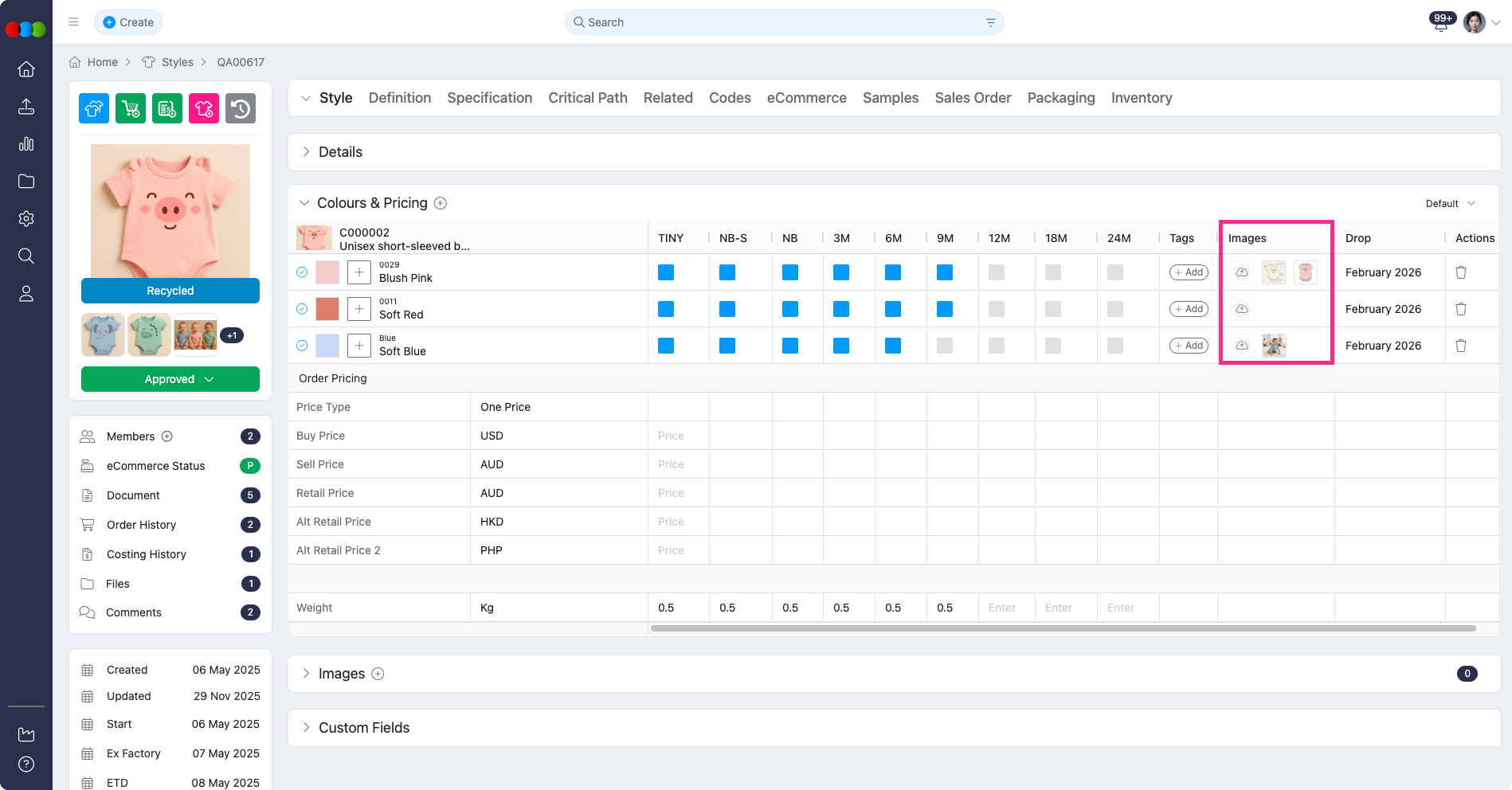1512x790 pixels.
Task: Open the Approved status dropdown
Action: 170,379
